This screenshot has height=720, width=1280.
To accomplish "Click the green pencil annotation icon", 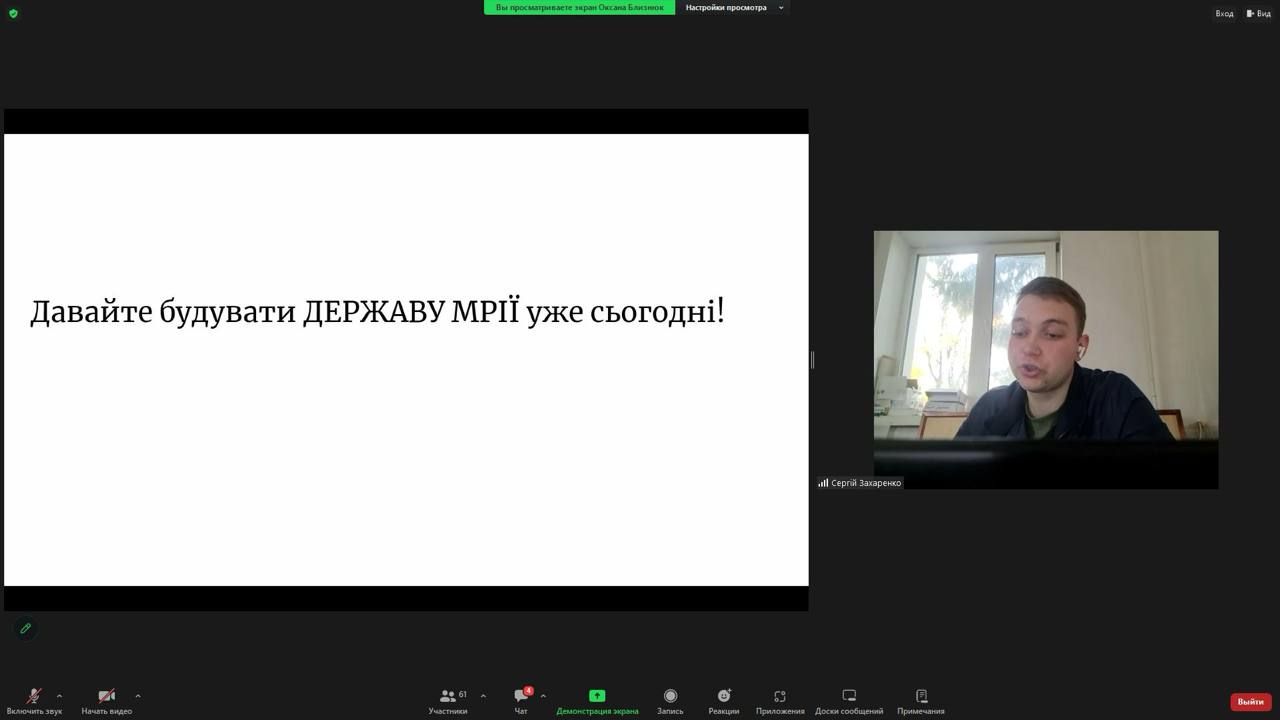I will point(26,628).
